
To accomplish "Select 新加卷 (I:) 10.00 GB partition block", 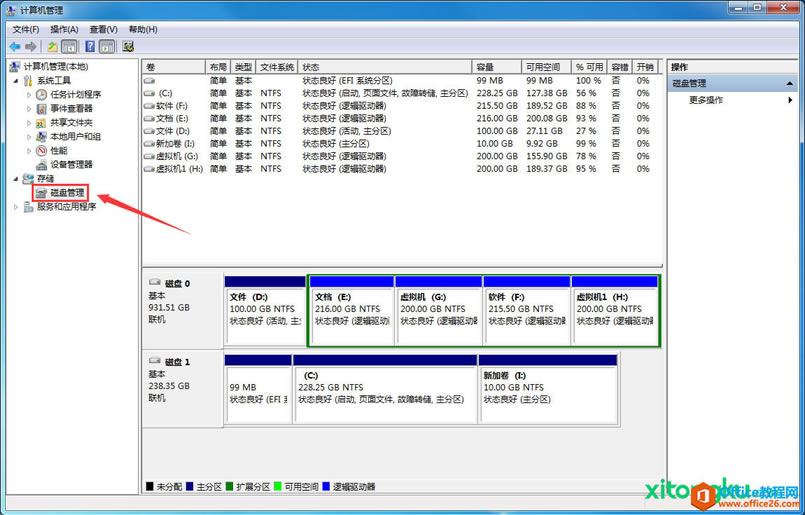I will (548, 389).
